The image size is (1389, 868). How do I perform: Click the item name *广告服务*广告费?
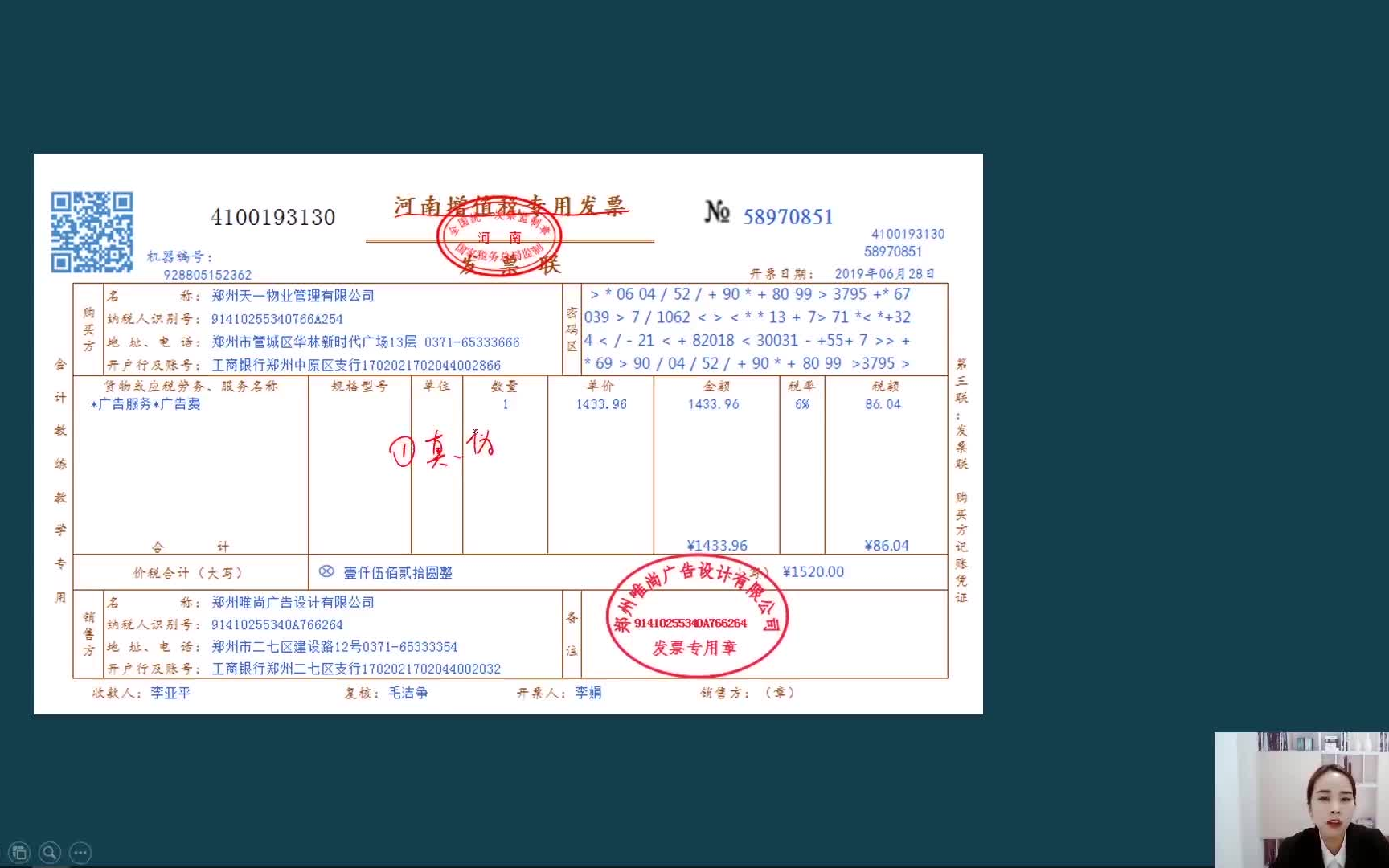click(x=145, y=404)
